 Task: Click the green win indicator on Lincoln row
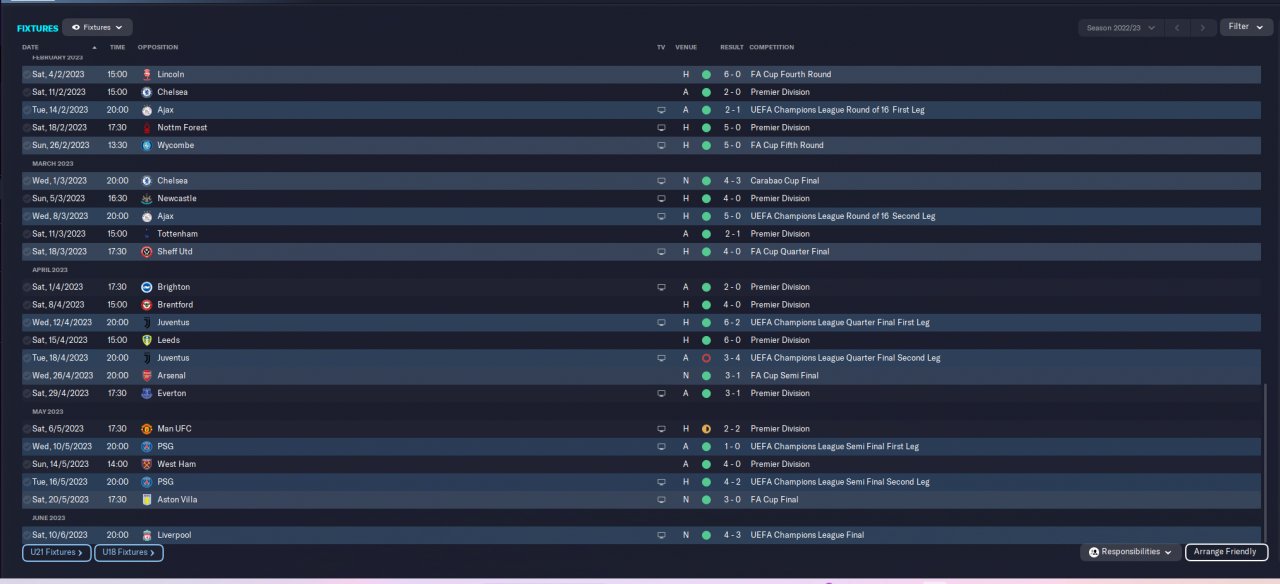click(x=706, y=74)
